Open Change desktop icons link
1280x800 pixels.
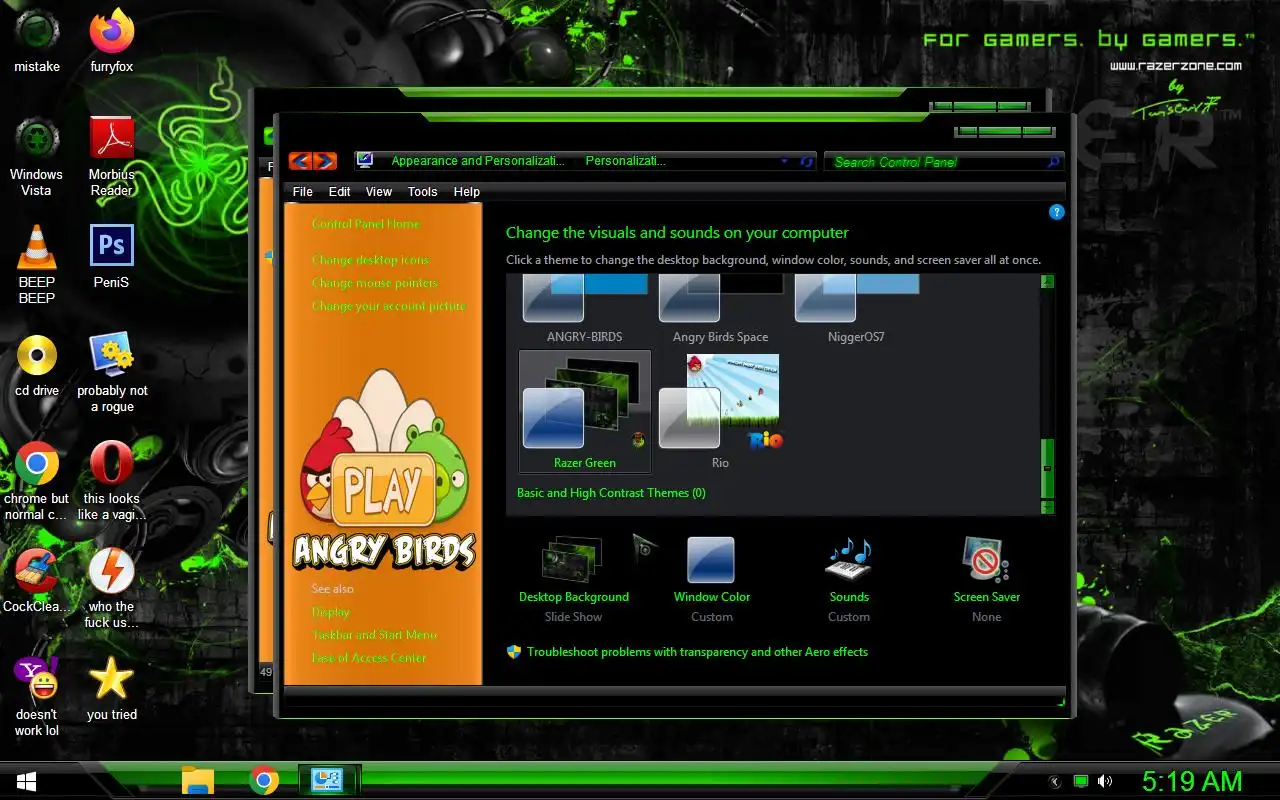coord(370,260)
